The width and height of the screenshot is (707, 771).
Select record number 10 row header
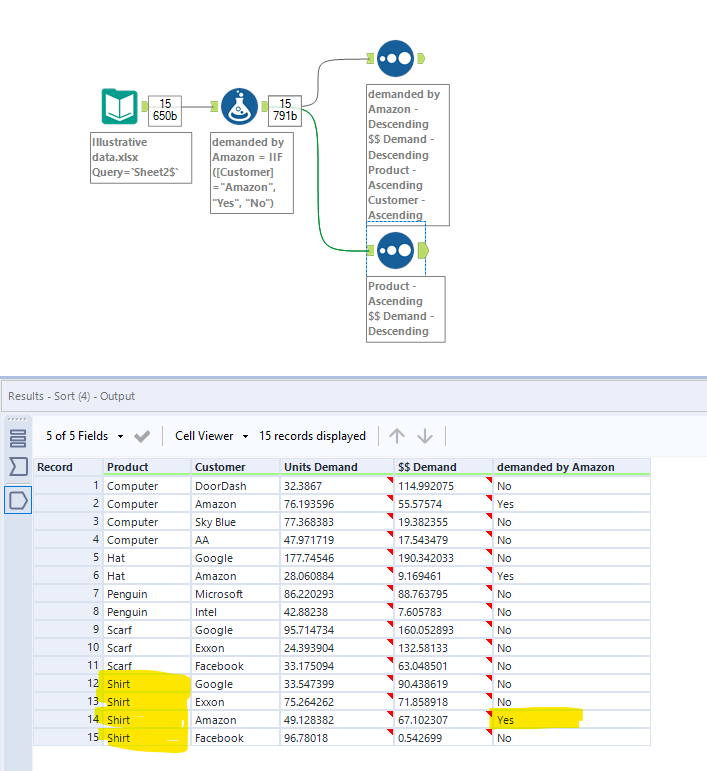(68, 648)
